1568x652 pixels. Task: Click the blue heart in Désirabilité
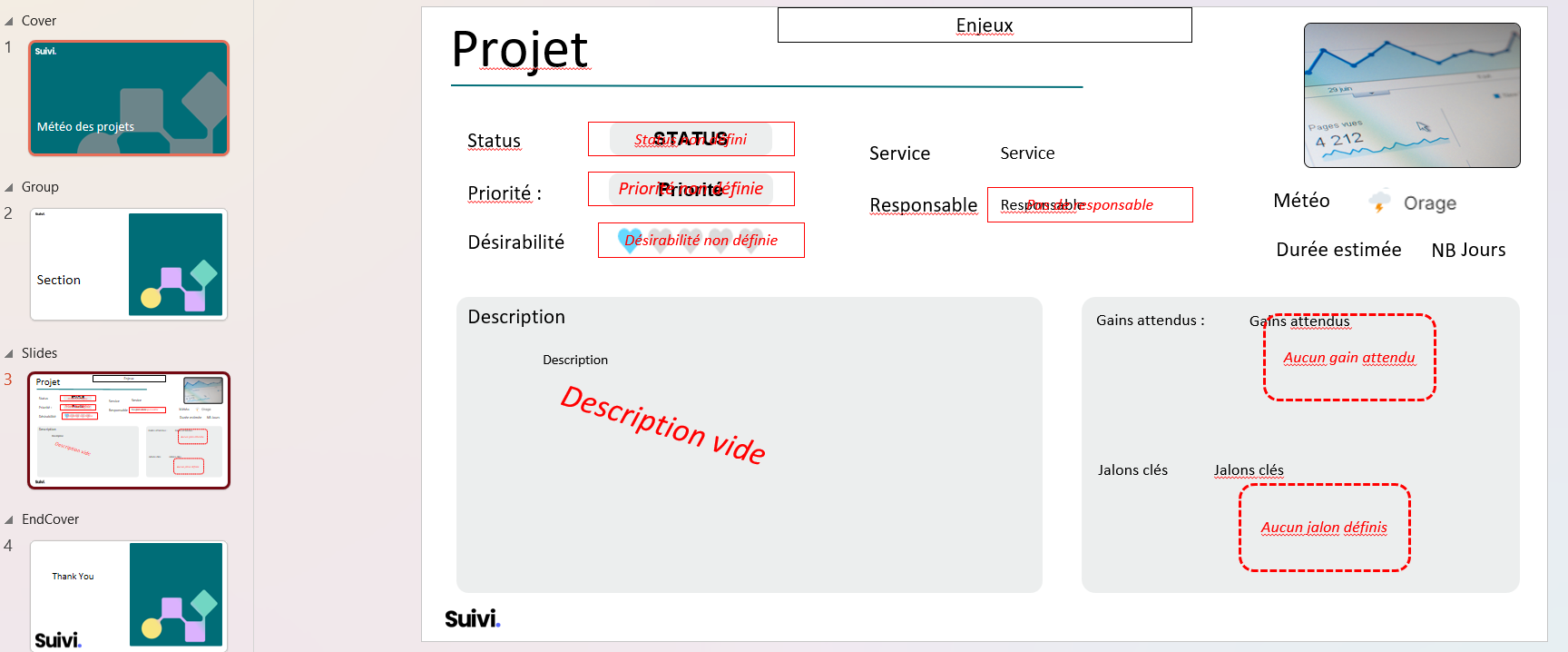pos(629,240)
